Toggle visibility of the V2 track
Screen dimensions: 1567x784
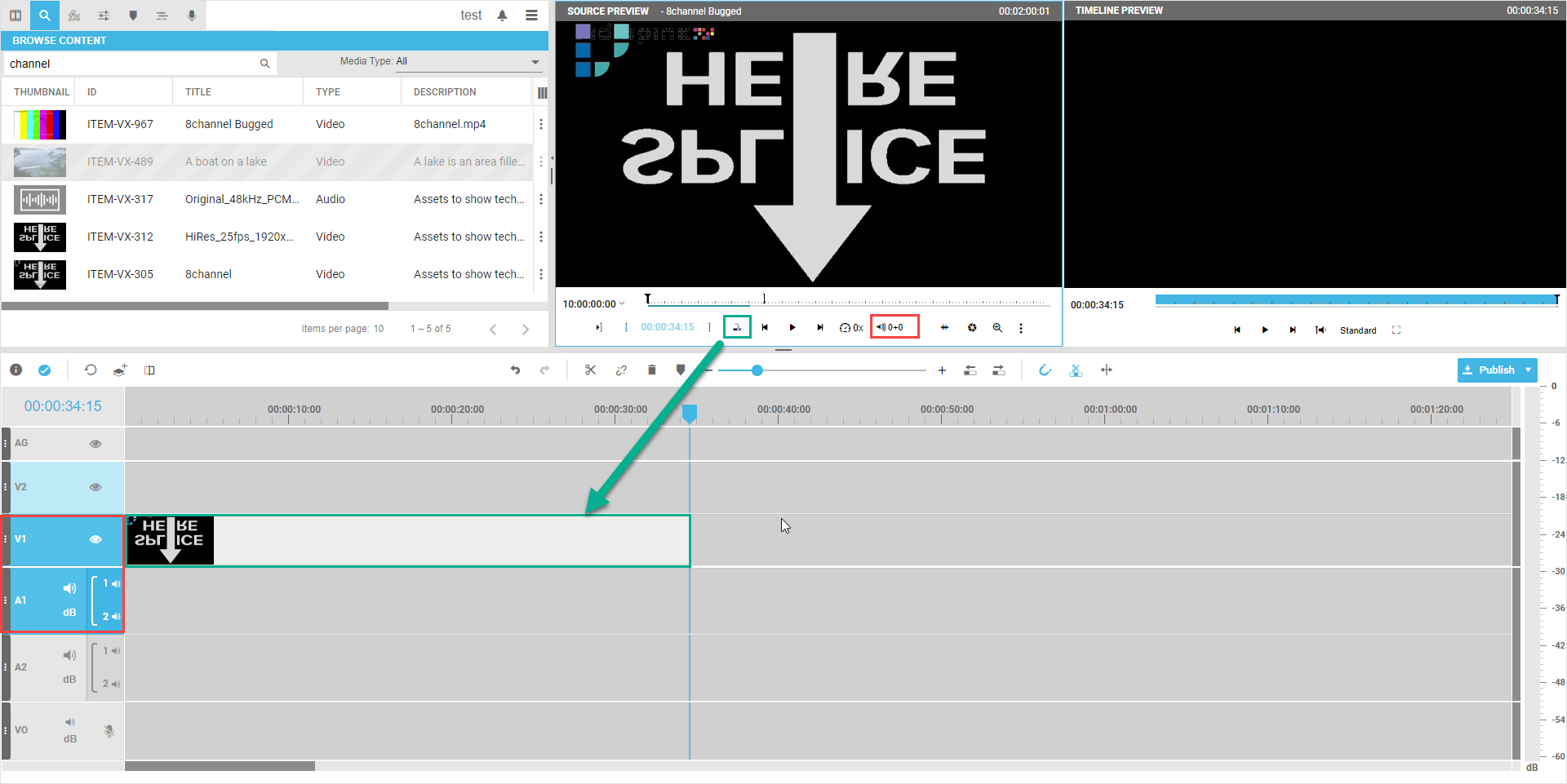coord(95,487)
